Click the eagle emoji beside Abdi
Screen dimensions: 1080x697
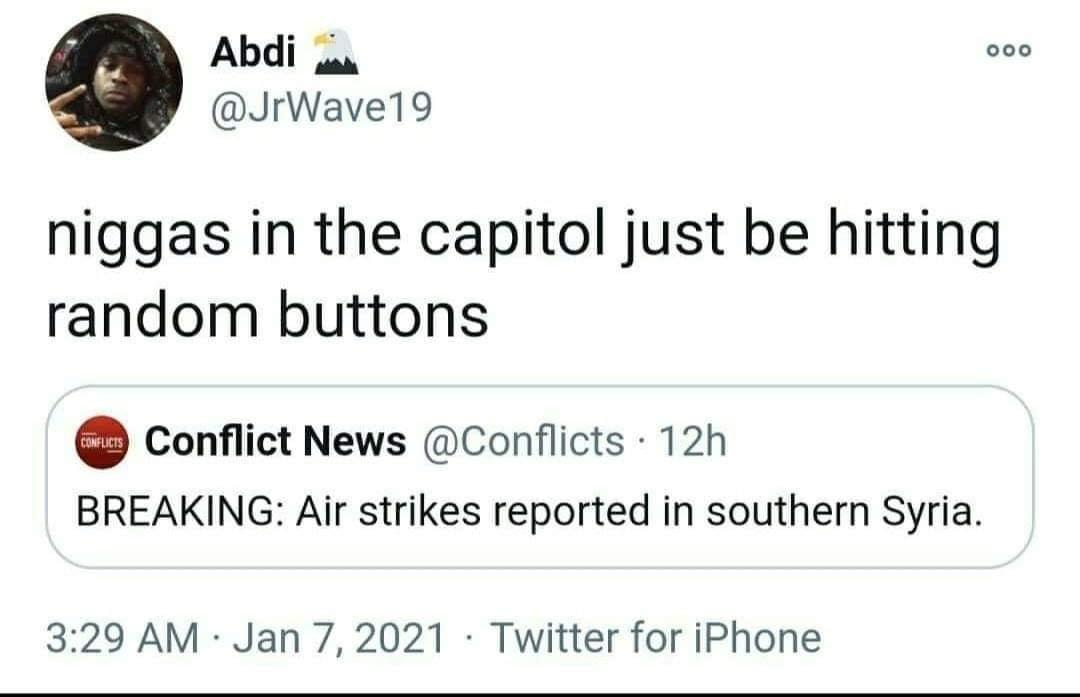335,50
